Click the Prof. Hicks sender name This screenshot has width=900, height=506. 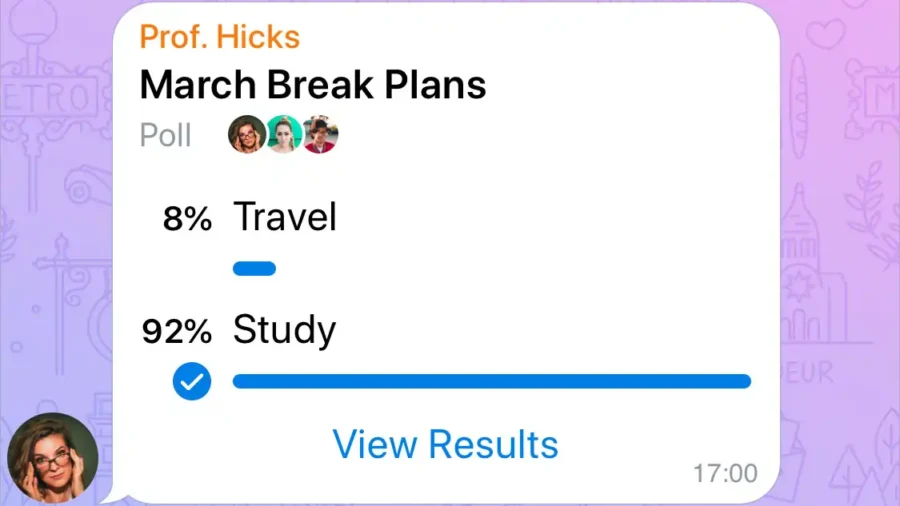[220, 38]
